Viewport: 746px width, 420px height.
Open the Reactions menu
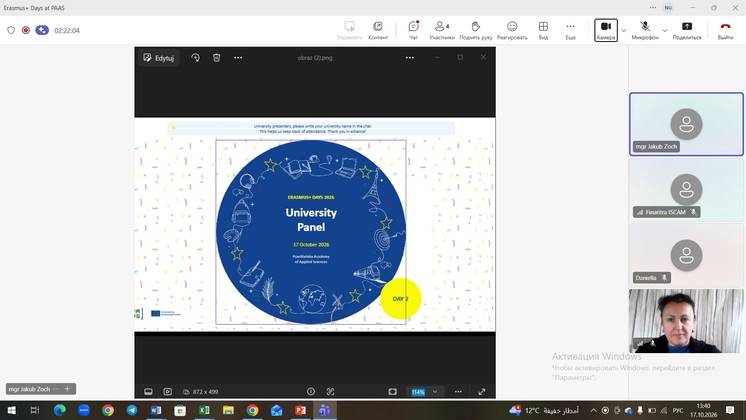[x=512, y=30]
